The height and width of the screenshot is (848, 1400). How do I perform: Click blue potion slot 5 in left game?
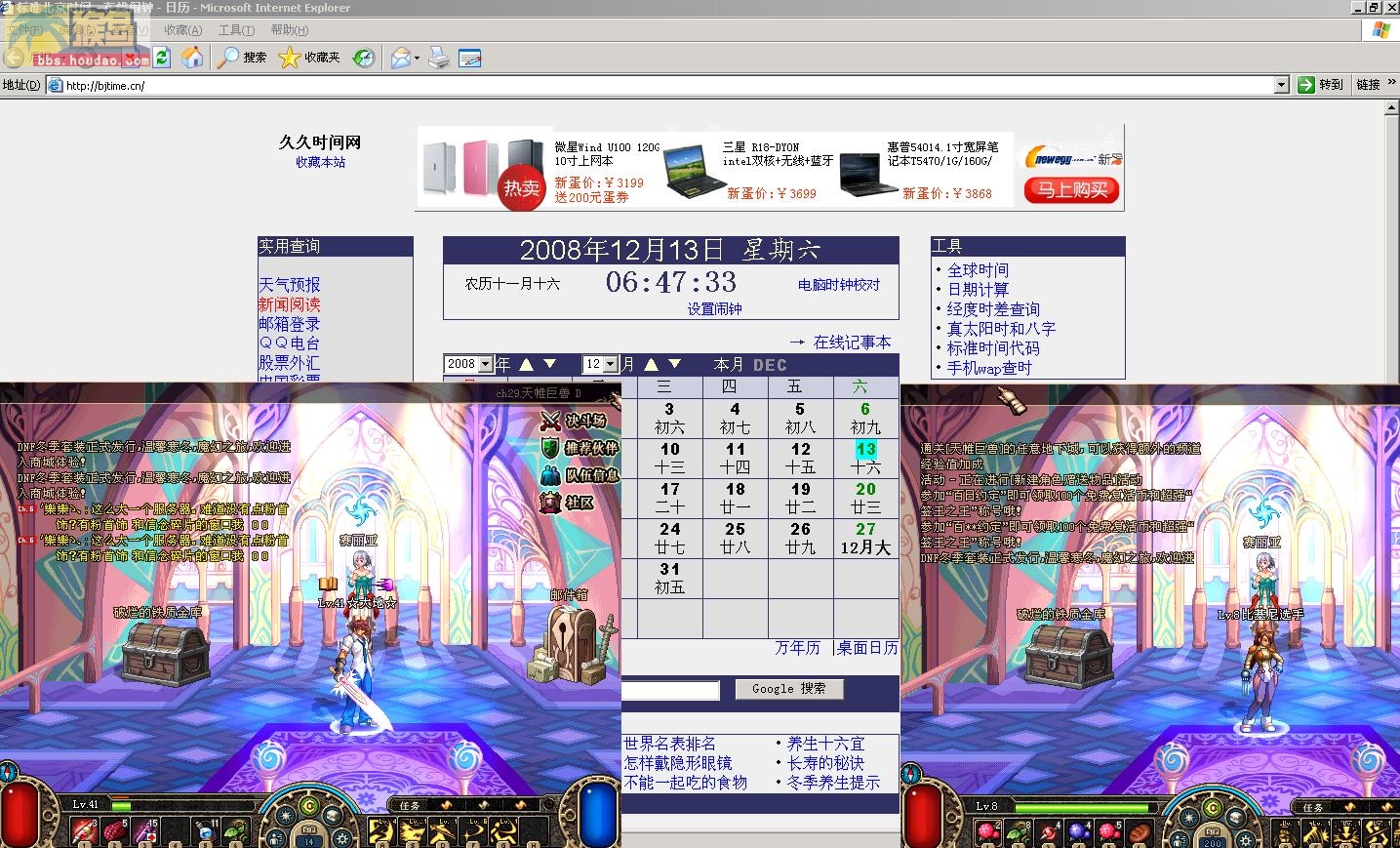click(x=207, y=830)
